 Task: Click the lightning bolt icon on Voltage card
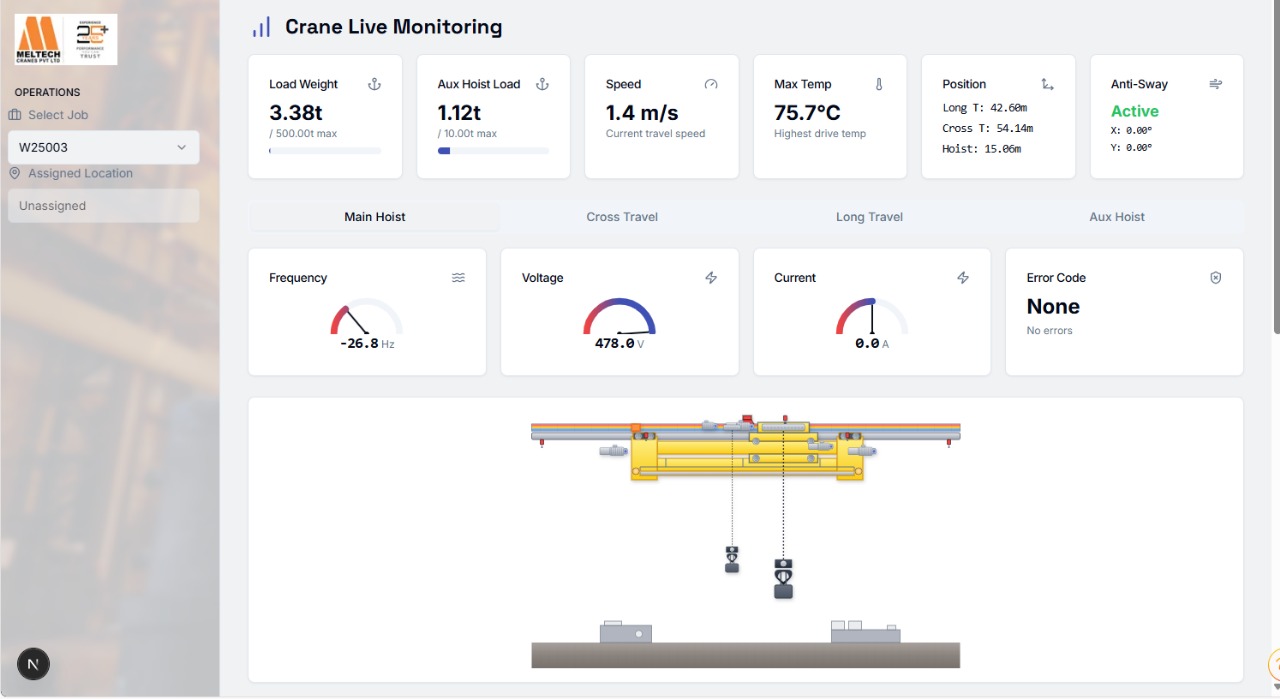[711, 277]
